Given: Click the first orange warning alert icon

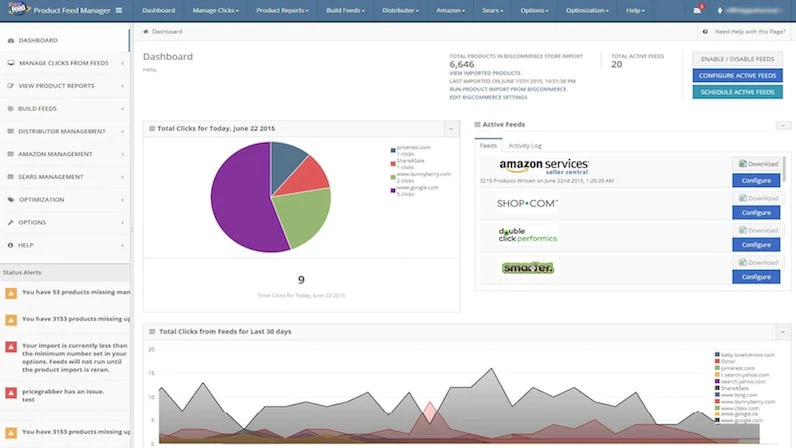Looking at the screenshot, I should (x=11, y=293).
